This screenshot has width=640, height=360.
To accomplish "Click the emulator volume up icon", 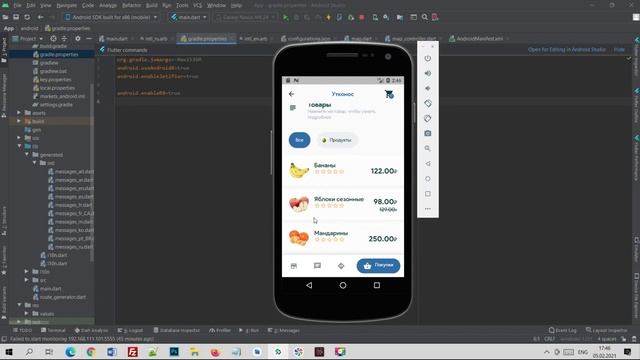I will pyautogui.click(x=427, y=73).
